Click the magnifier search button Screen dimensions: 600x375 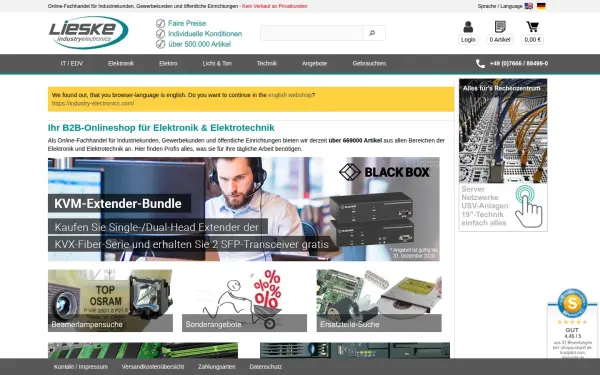click(x=372, y=33)
